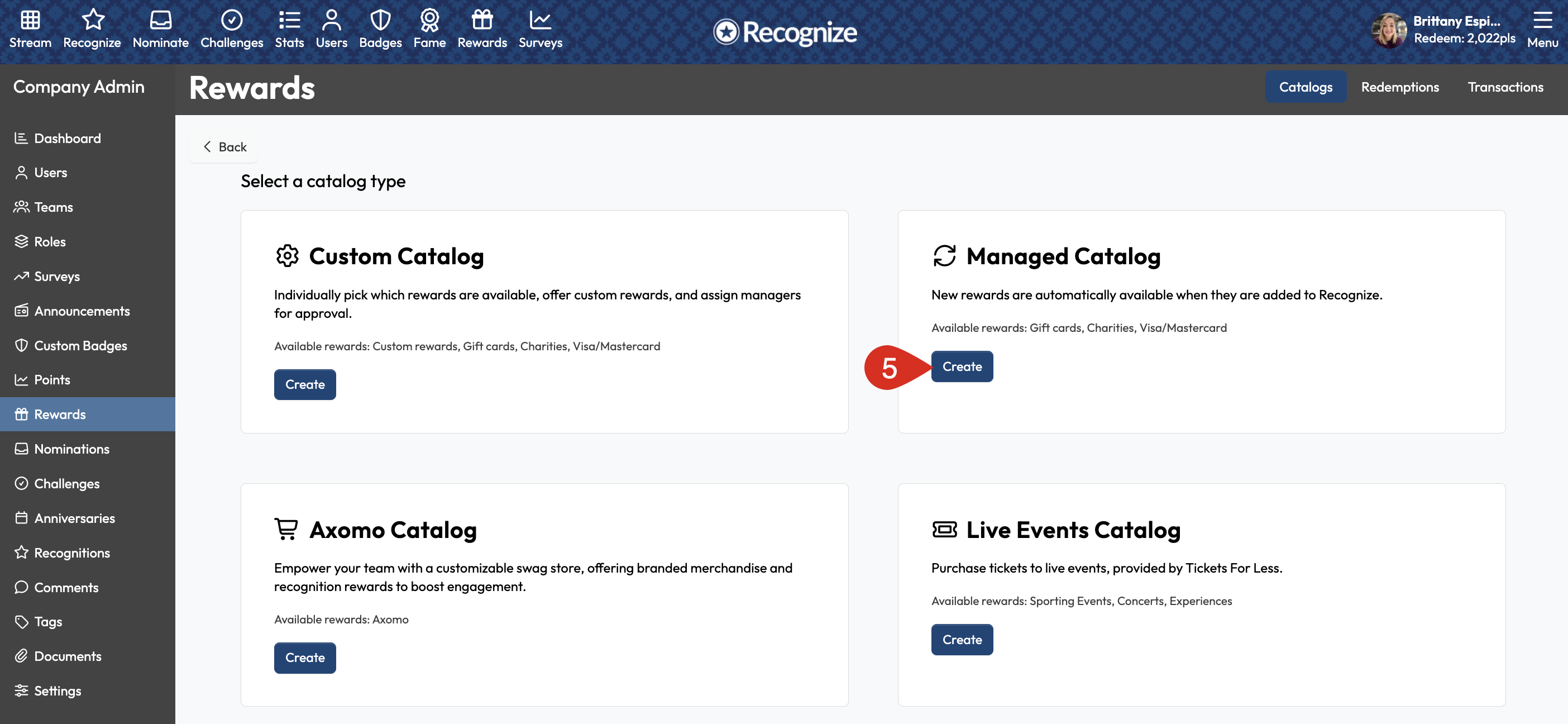The width and height of the screenshot is (1568, 724).
Task: Open the Rewards gift icon in top bar
Action: (x=482, y=20)
